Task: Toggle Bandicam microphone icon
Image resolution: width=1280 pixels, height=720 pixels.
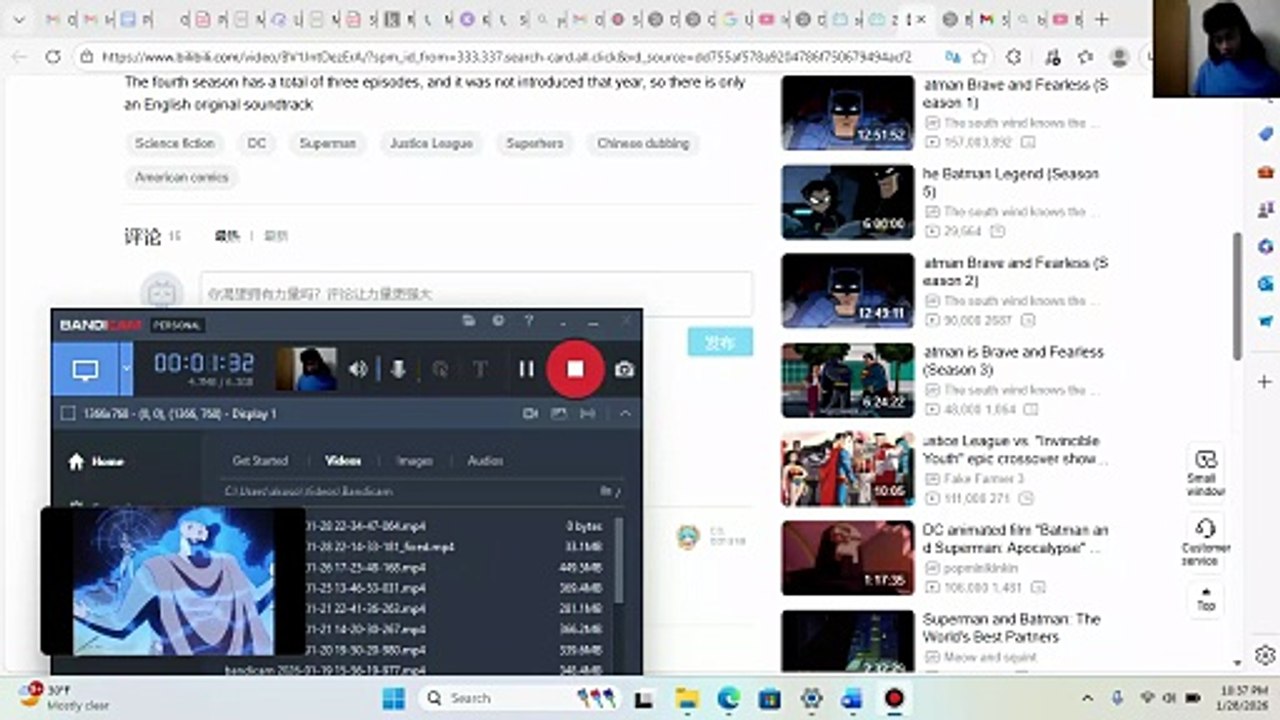Action: click(x=398, y=369)
